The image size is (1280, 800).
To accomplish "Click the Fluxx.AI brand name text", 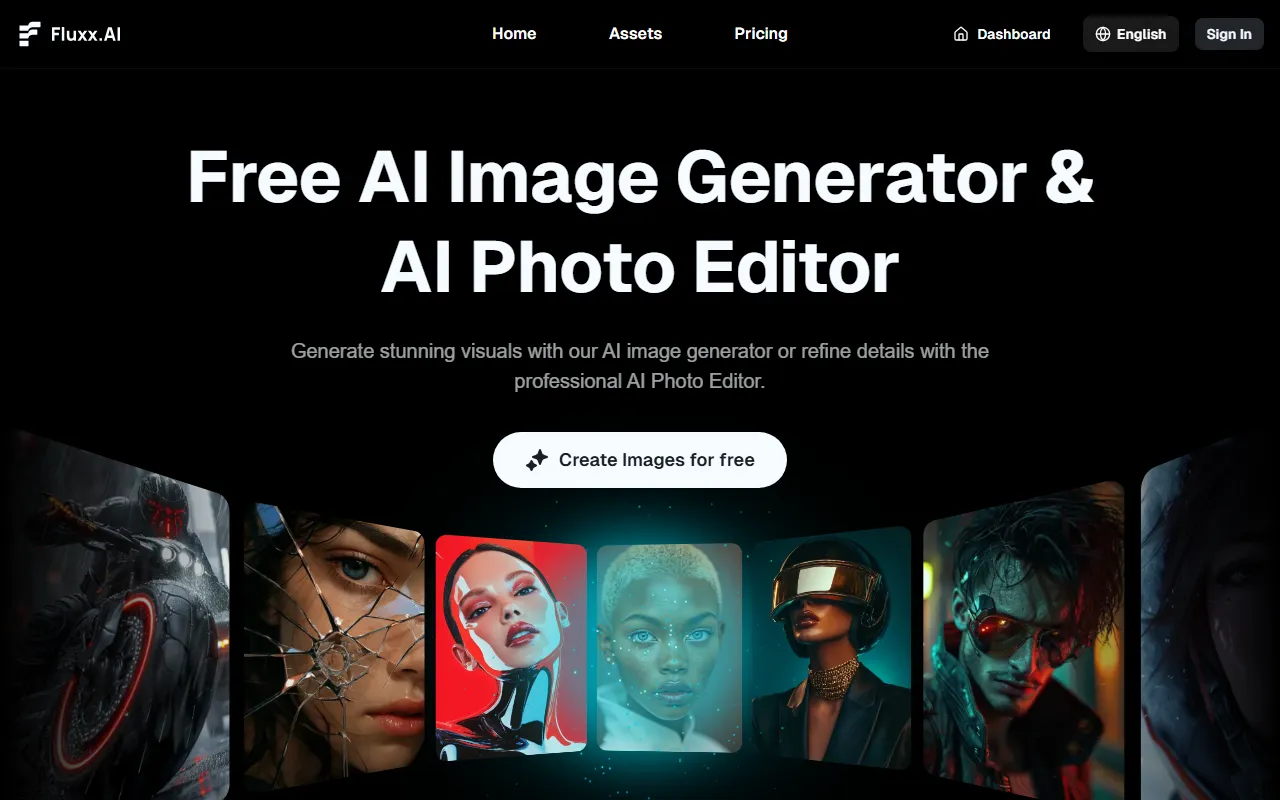I will 86,34.
